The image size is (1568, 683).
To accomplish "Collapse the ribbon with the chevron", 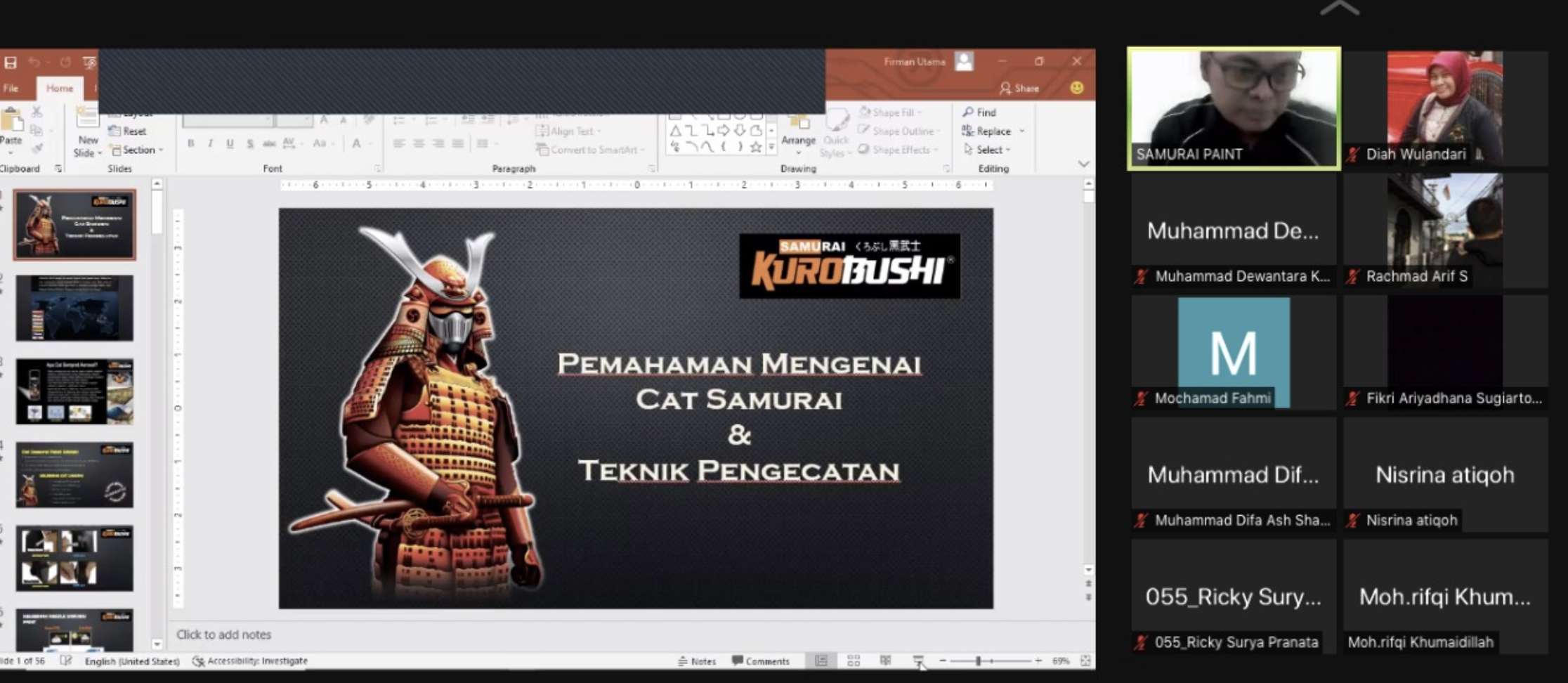I will pos(1083,164).
